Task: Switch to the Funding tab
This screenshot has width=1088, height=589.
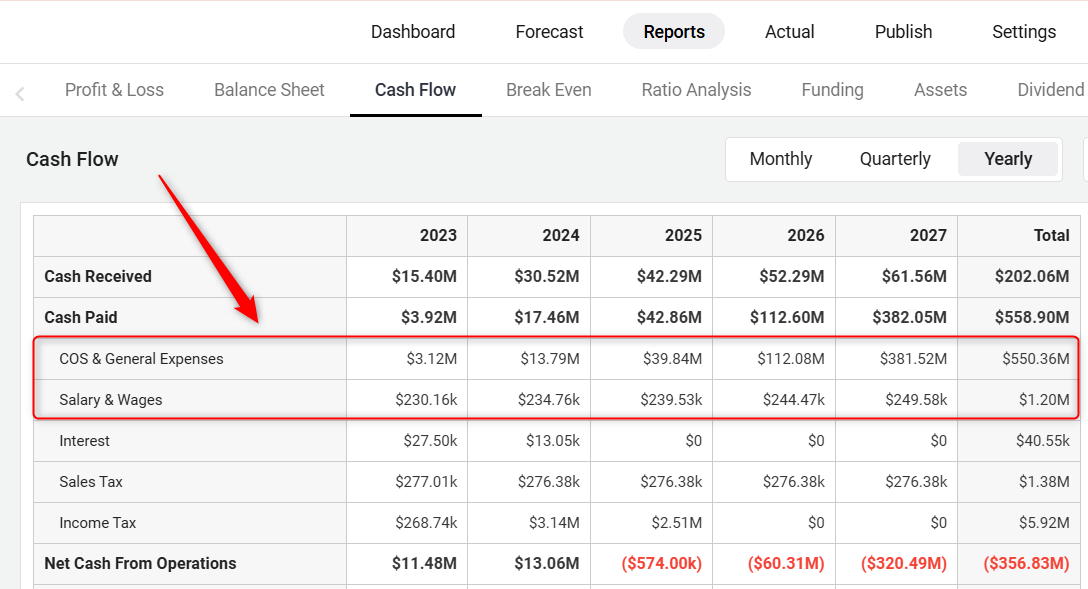Action: click(833, 90)
